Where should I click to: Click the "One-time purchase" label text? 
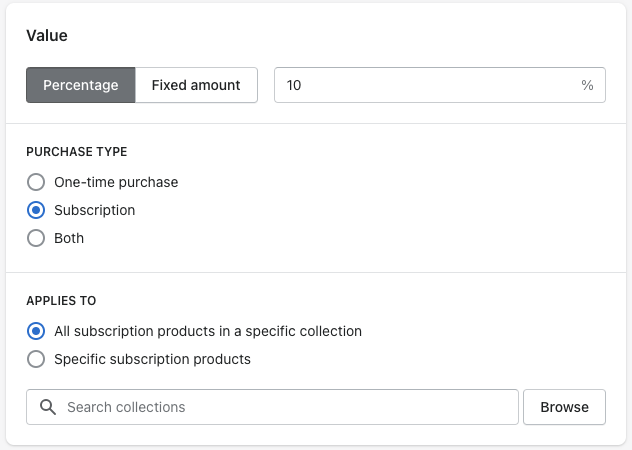tap(116, 182)
